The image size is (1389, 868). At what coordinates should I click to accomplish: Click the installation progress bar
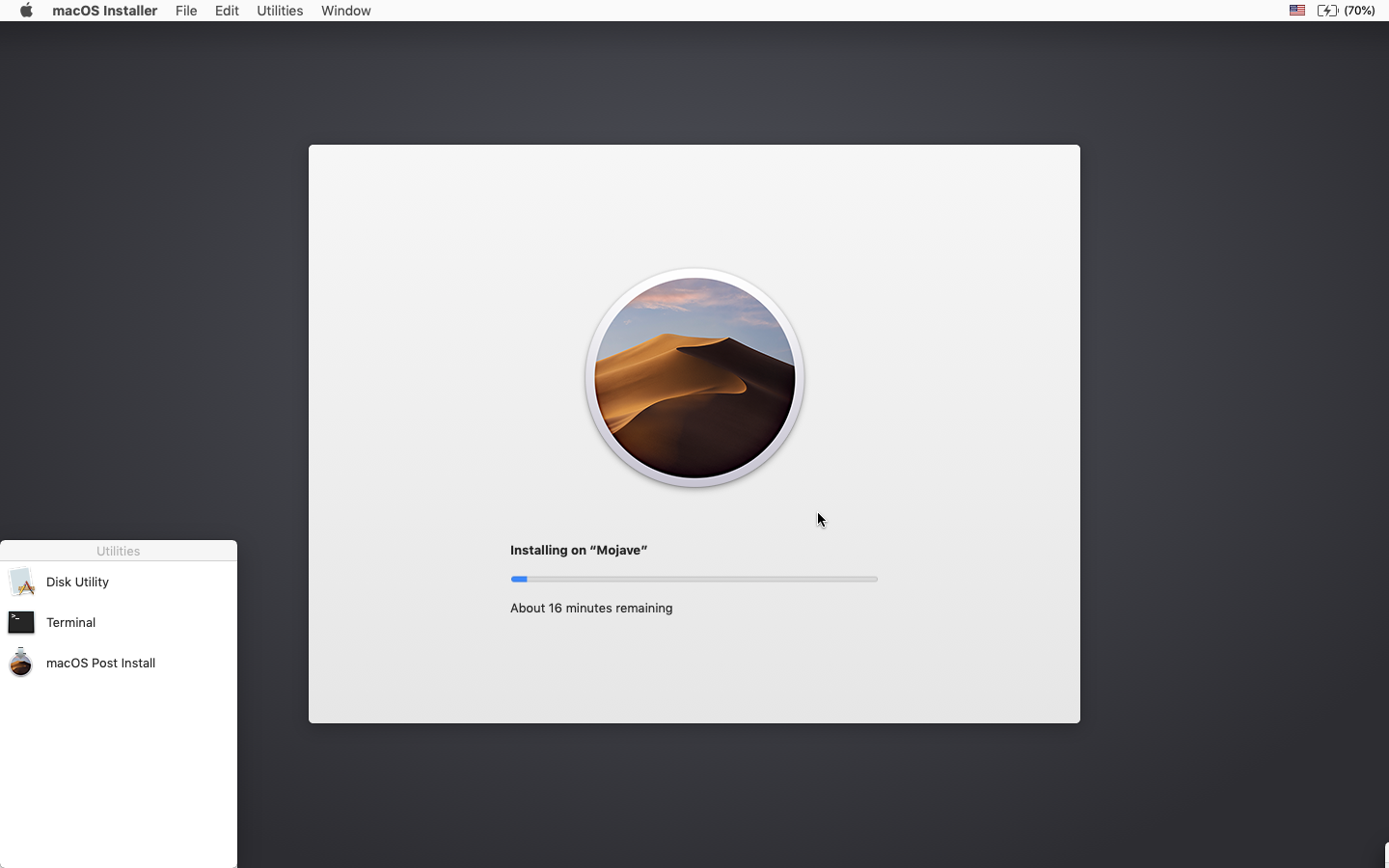pos(694,579)
